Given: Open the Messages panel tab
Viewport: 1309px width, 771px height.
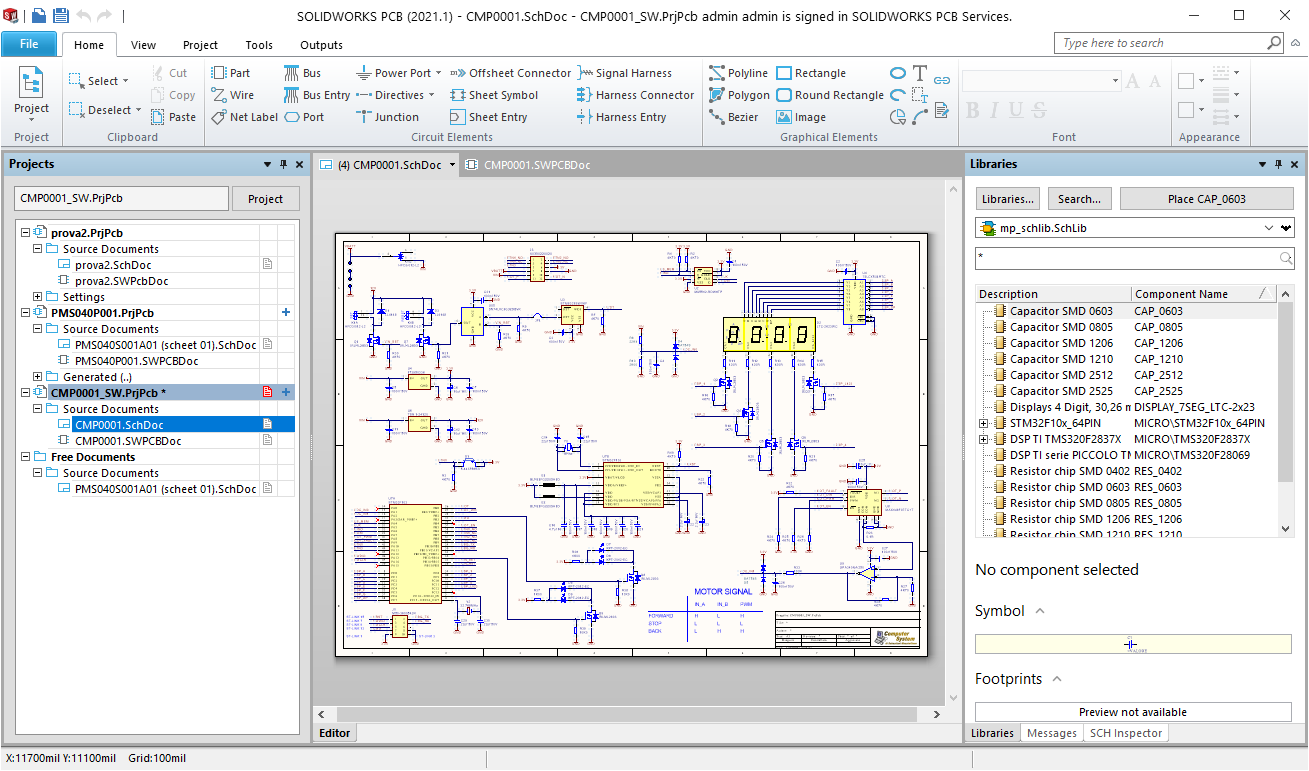Looking at the screenshot, I should click(x=1052, y=733).
